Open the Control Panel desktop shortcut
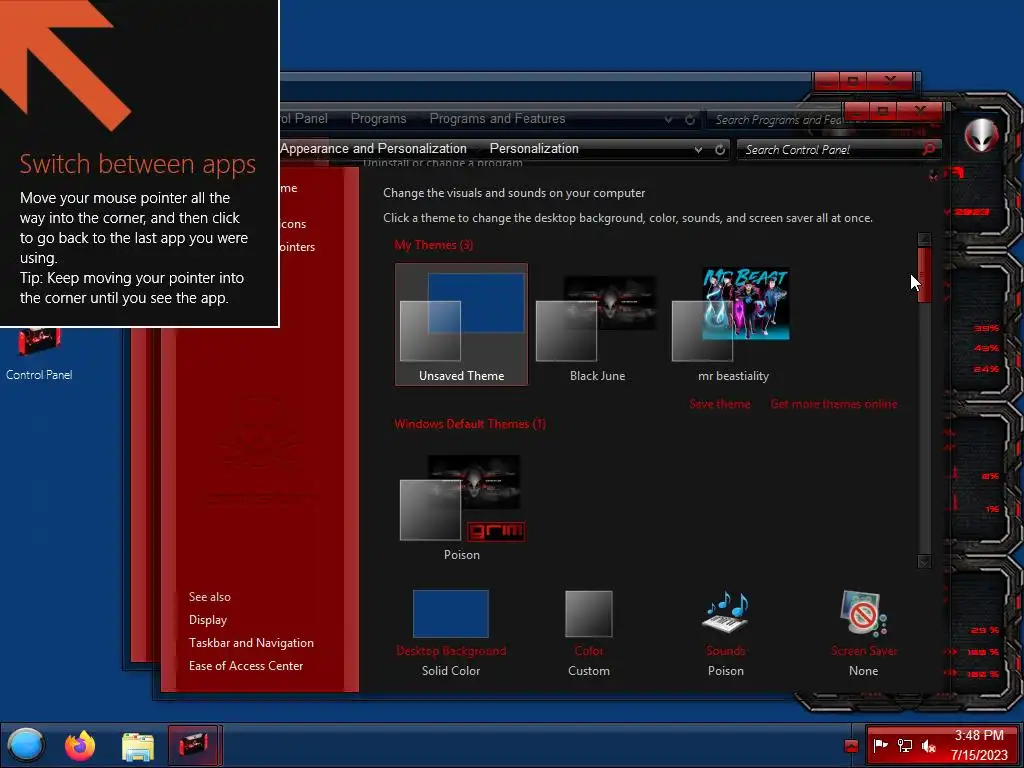1024x768 pixels. tap(39, 354)
